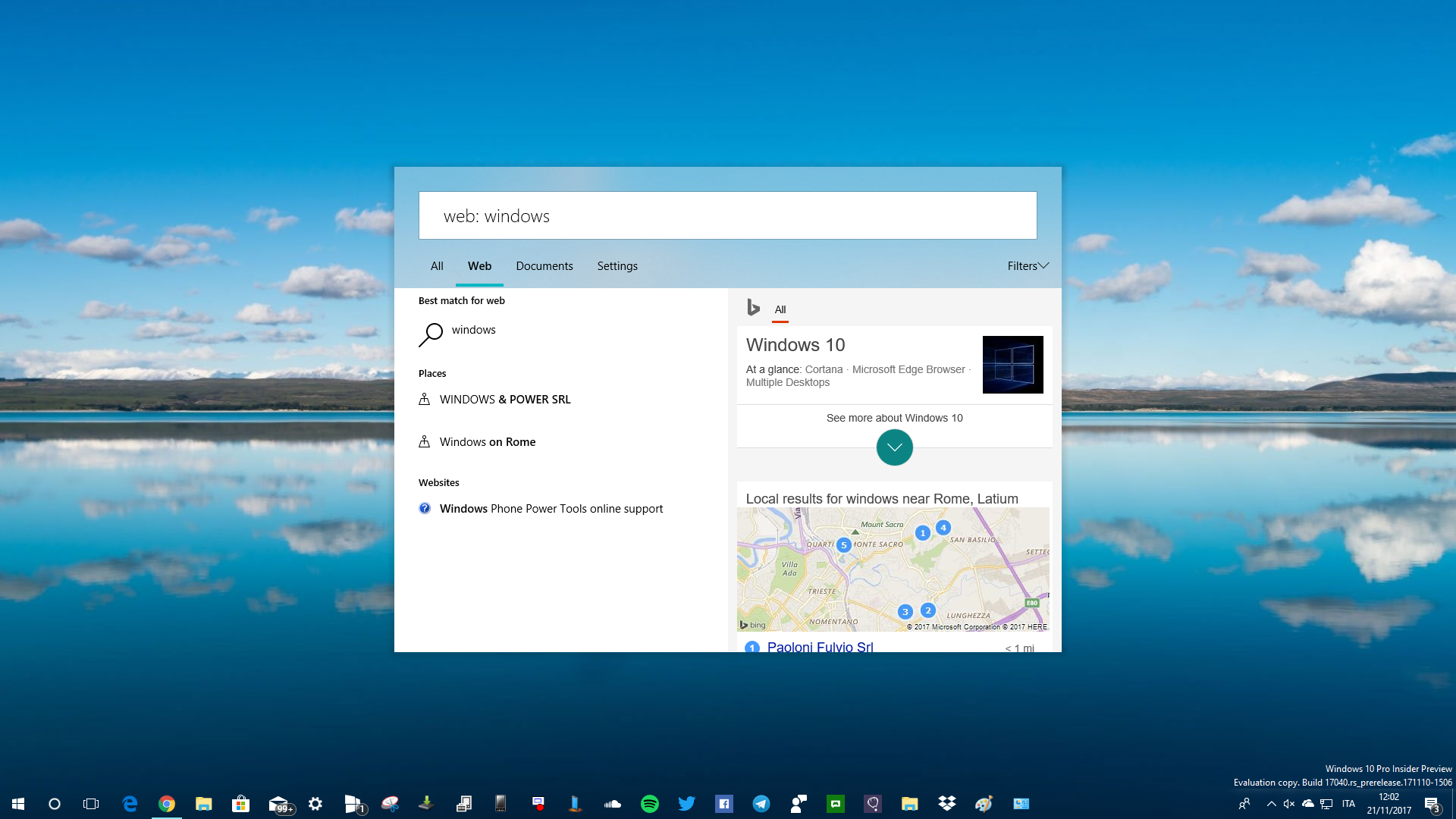Click the magnifier icon beside 'windows' result

(x=430, y=334)
